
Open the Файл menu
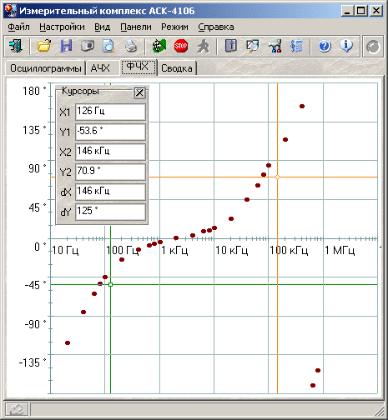(18, 27)
